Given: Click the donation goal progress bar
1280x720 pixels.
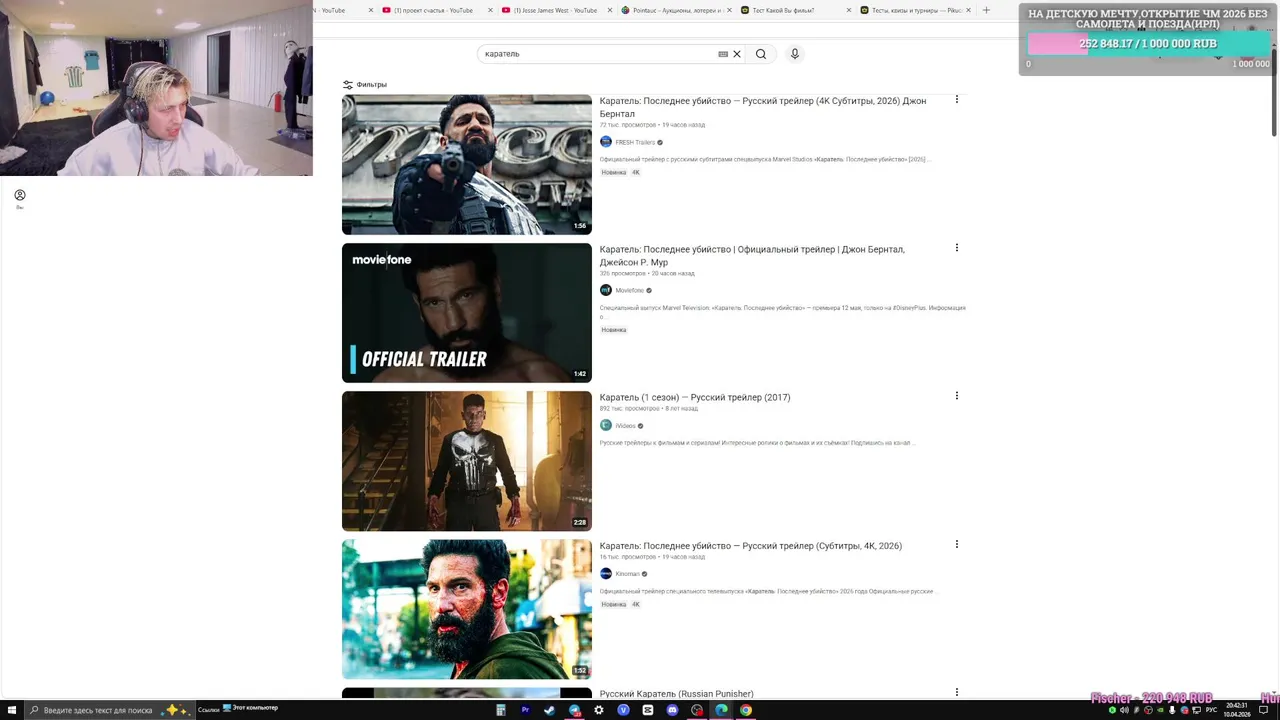Looking at the screenshot, I should click(1149, 44).
